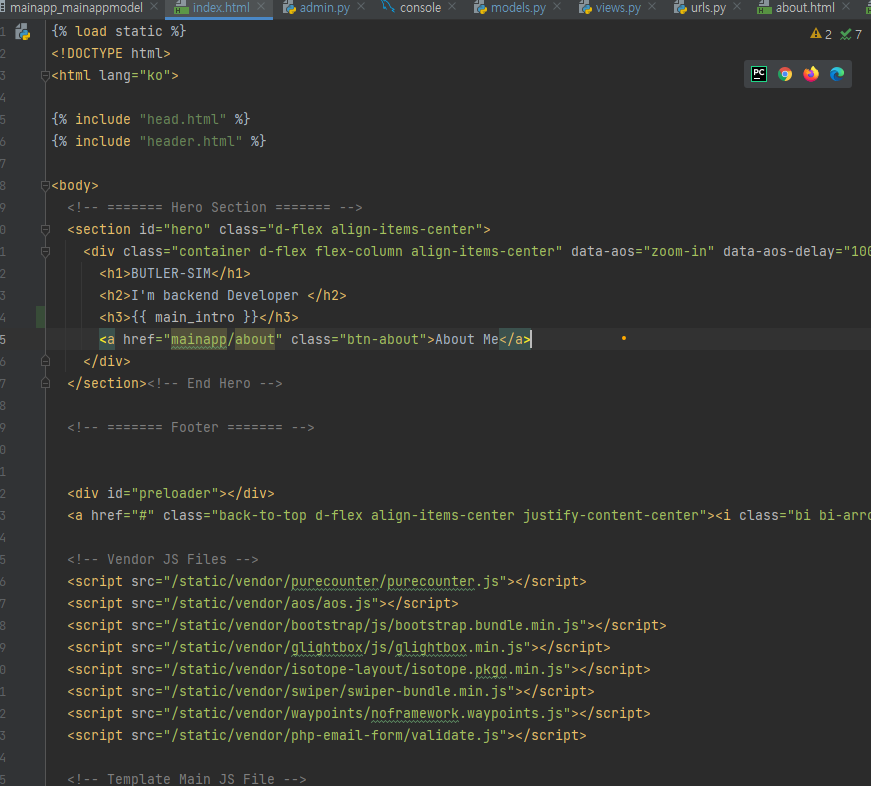Viewport: 871px width, 786px height.
Task: Switch to the mainapp_mainappmodel tab
Action: tap(76, 8)
